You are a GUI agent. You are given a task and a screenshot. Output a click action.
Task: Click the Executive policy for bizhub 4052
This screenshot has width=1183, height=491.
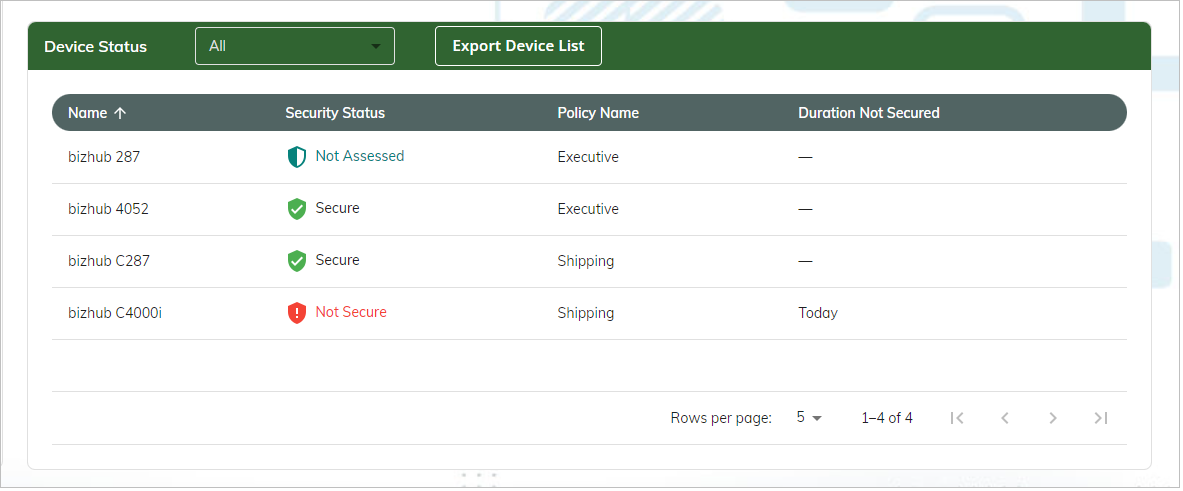(x=588, y=209)
